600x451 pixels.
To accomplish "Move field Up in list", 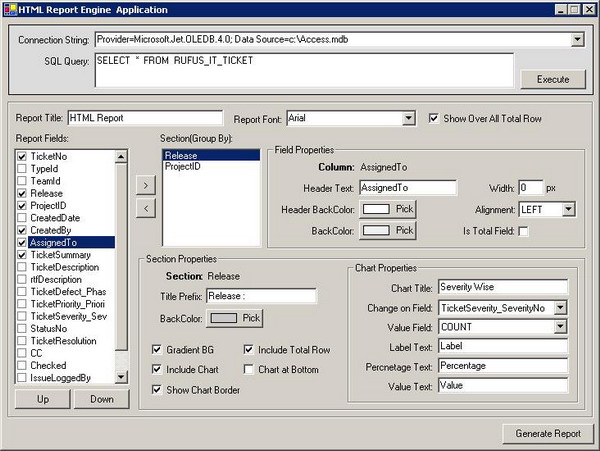I will (x=43, y=399).
